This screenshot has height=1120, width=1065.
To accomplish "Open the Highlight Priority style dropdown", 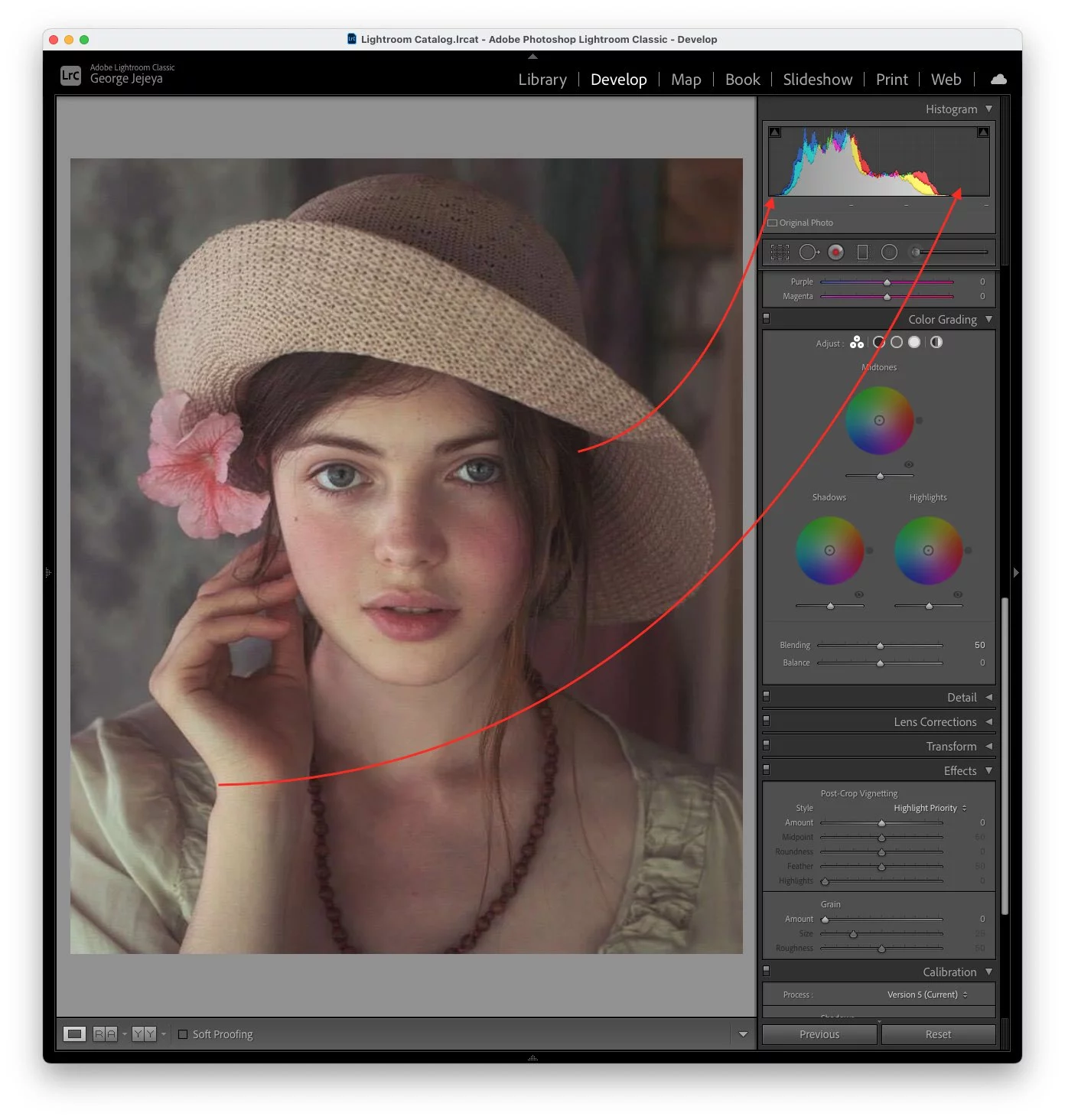I will tap(930, 808).
